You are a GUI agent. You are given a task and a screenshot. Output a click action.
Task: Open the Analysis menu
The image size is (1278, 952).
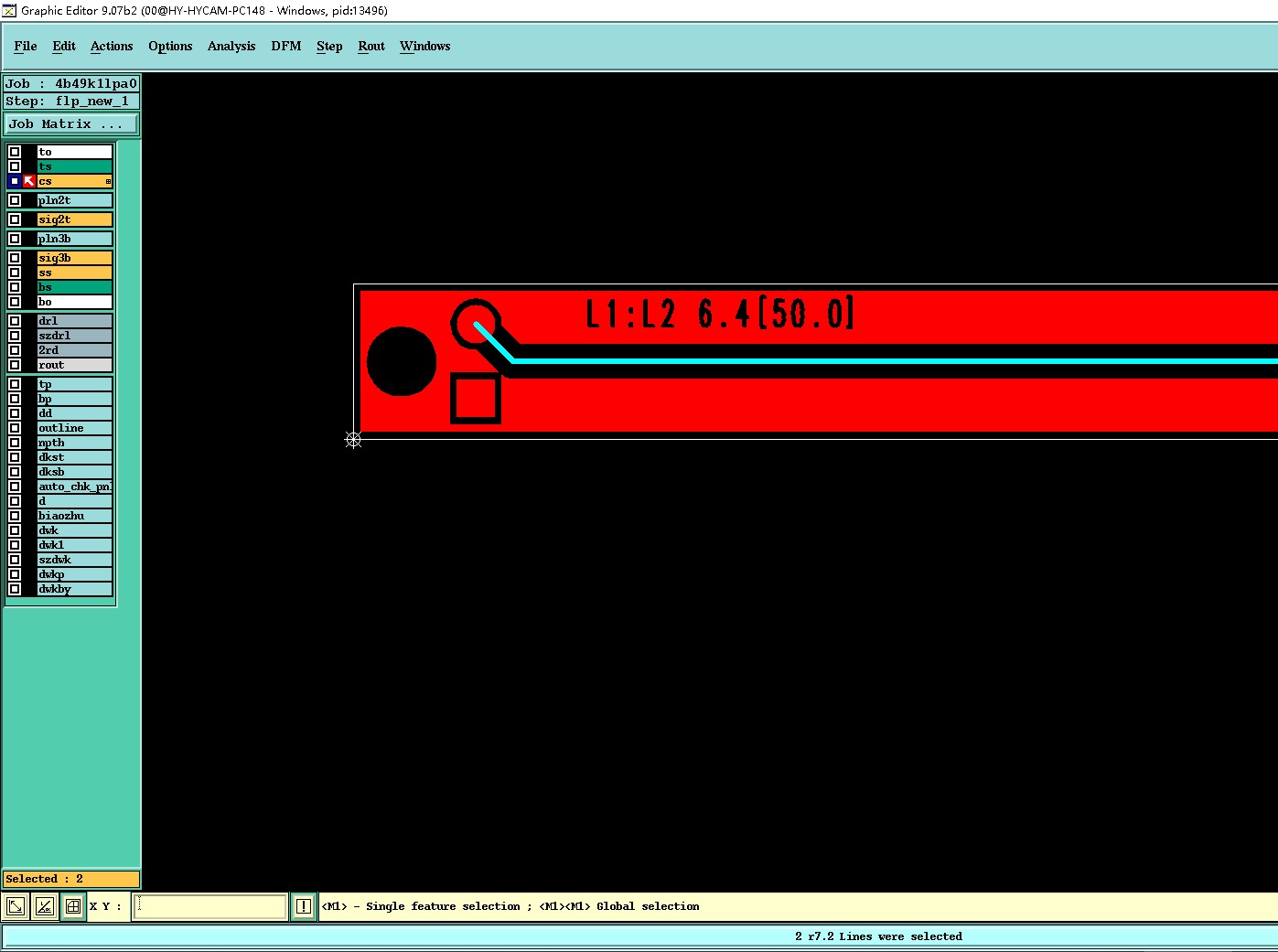click(231, 46)
